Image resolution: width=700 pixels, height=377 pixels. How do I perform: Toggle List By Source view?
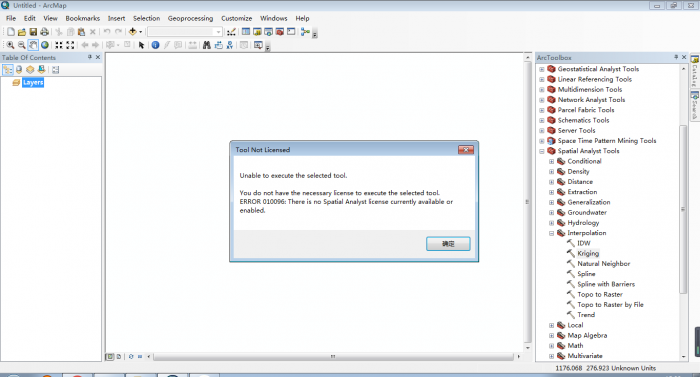19,70
